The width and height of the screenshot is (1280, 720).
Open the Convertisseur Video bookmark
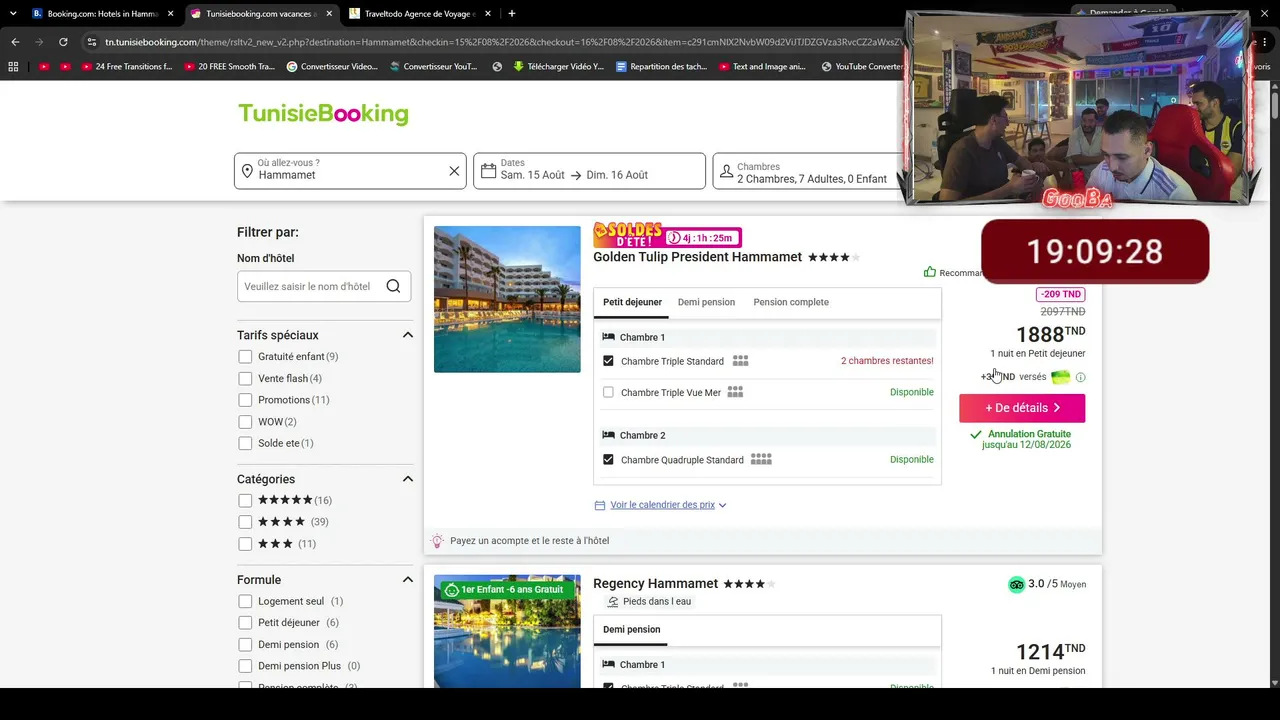tap(332, 67)
